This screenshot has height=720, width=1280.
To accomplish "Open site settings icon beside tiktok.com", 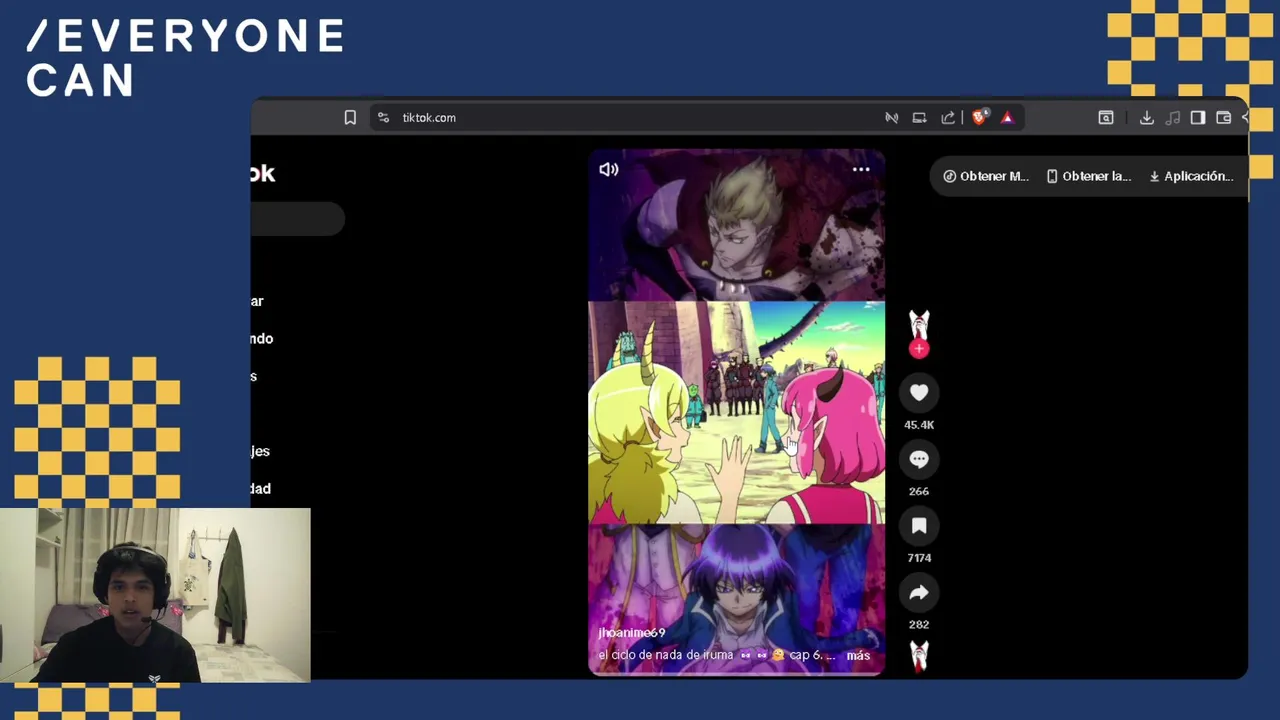I will pyautogui.click(x=383, y=118).
